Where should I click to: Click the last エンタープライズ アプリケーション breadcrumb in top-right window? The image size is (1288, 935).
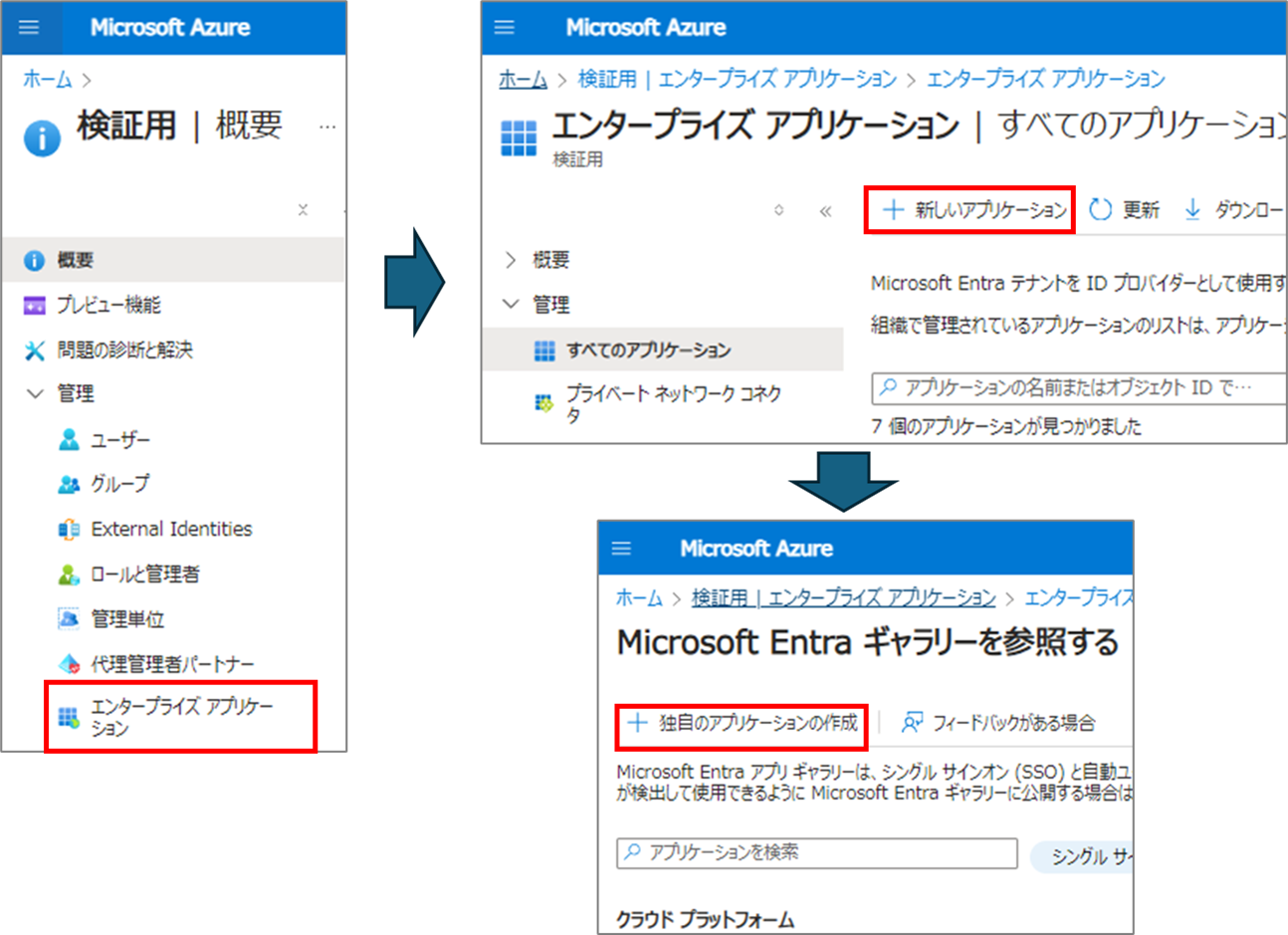pyautogui.click(x=1046, y=80)
